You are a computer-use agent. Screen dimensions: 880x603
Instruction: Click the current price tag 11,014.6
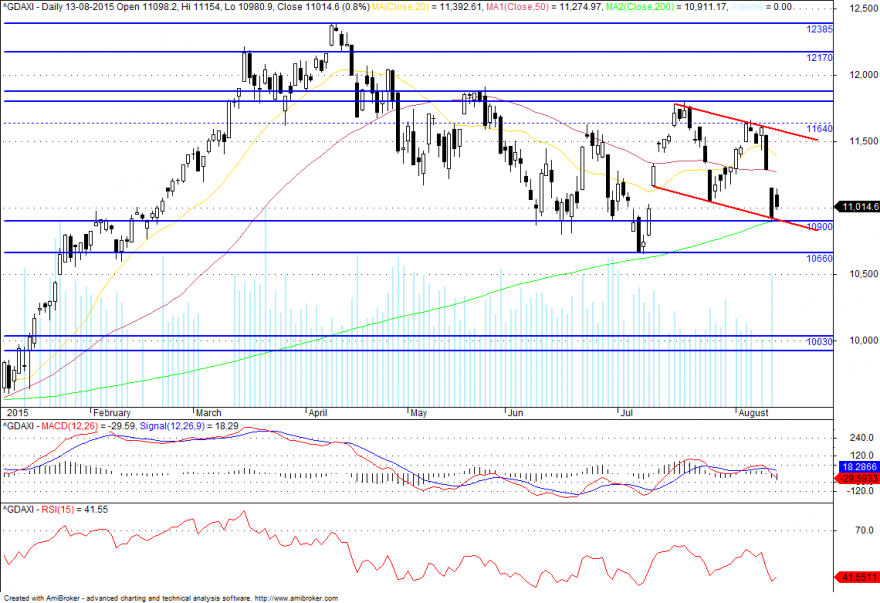click(x=859, y=207)
